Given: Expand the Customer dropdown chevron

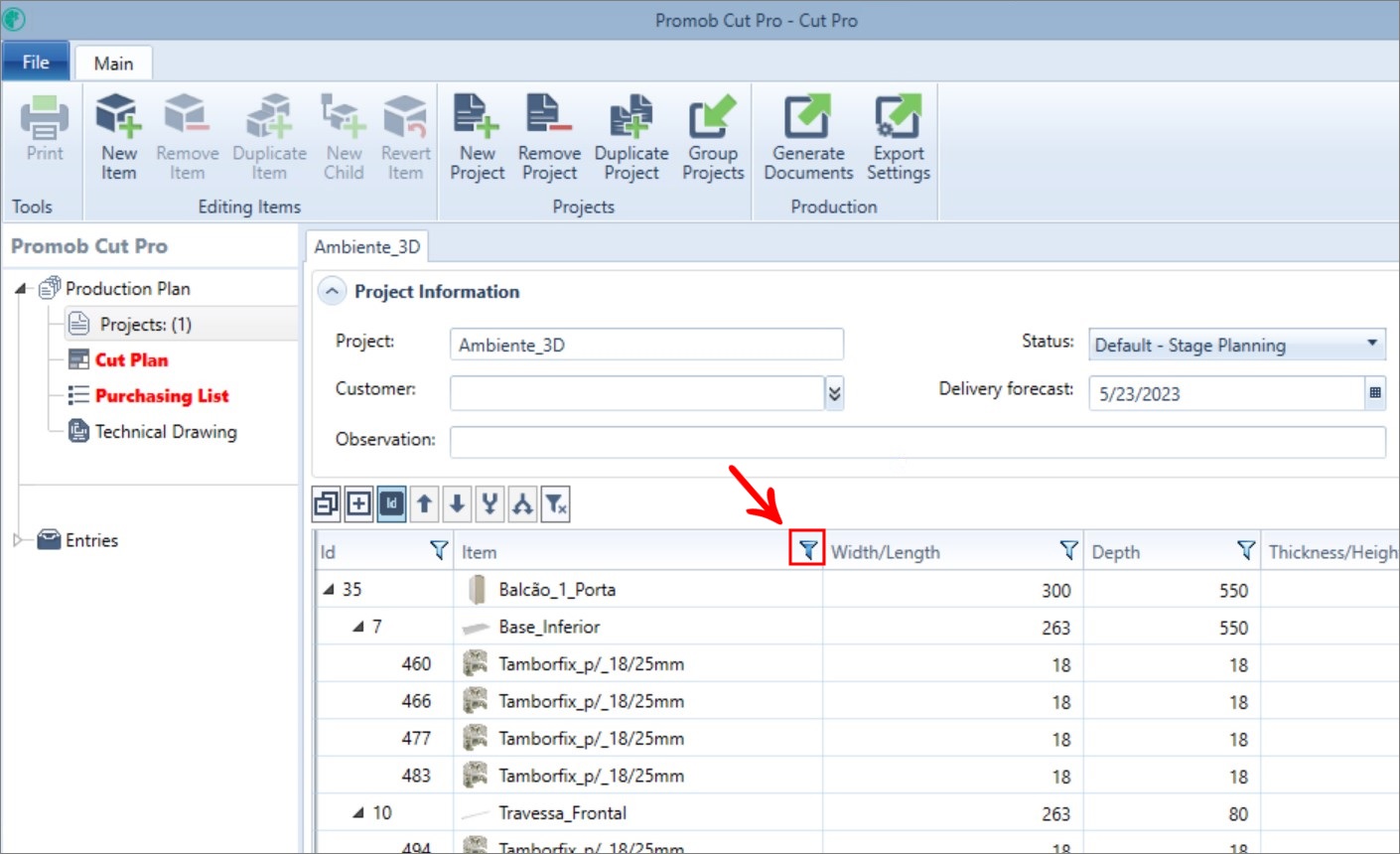Looking at the screenshot, I should coord(834,393).
